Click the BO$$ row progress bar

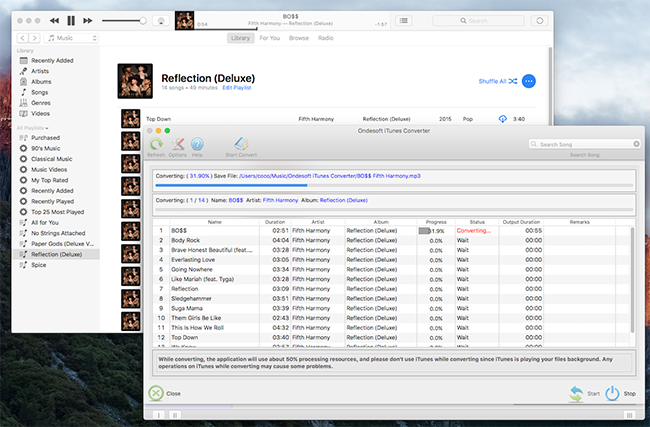pos(431,231)
